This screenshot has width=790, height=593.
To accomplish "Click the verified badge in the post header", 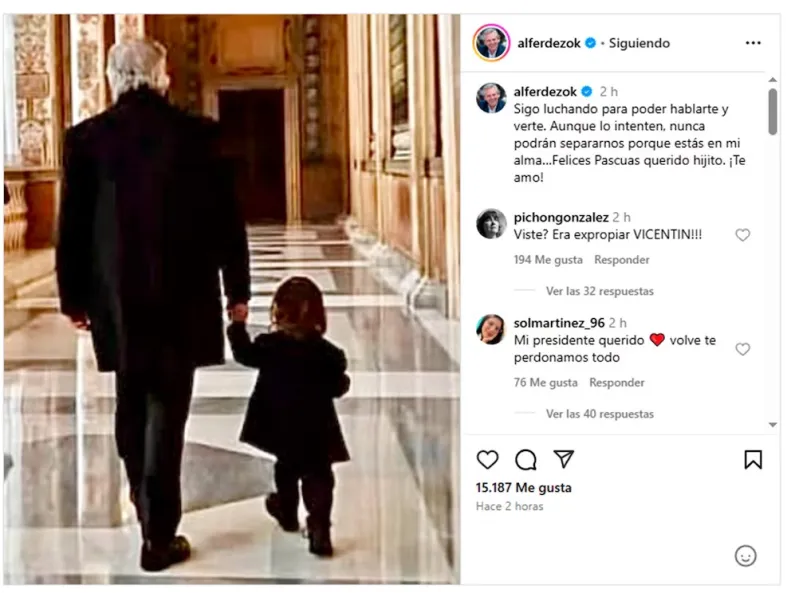I will [x=590, y=43].
